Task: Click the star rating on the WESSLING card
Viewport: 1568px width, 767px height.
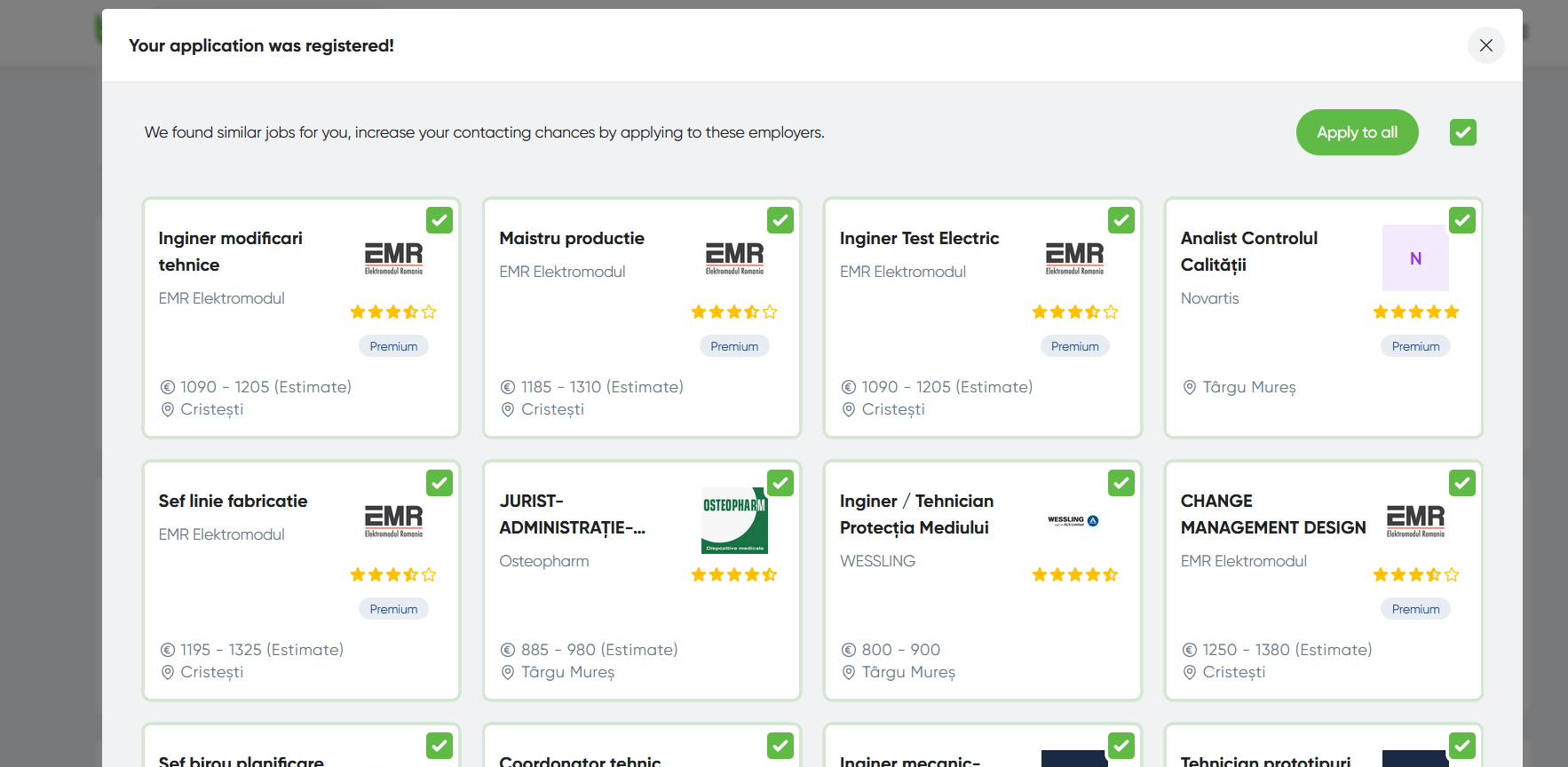Action: point(1074,574)
